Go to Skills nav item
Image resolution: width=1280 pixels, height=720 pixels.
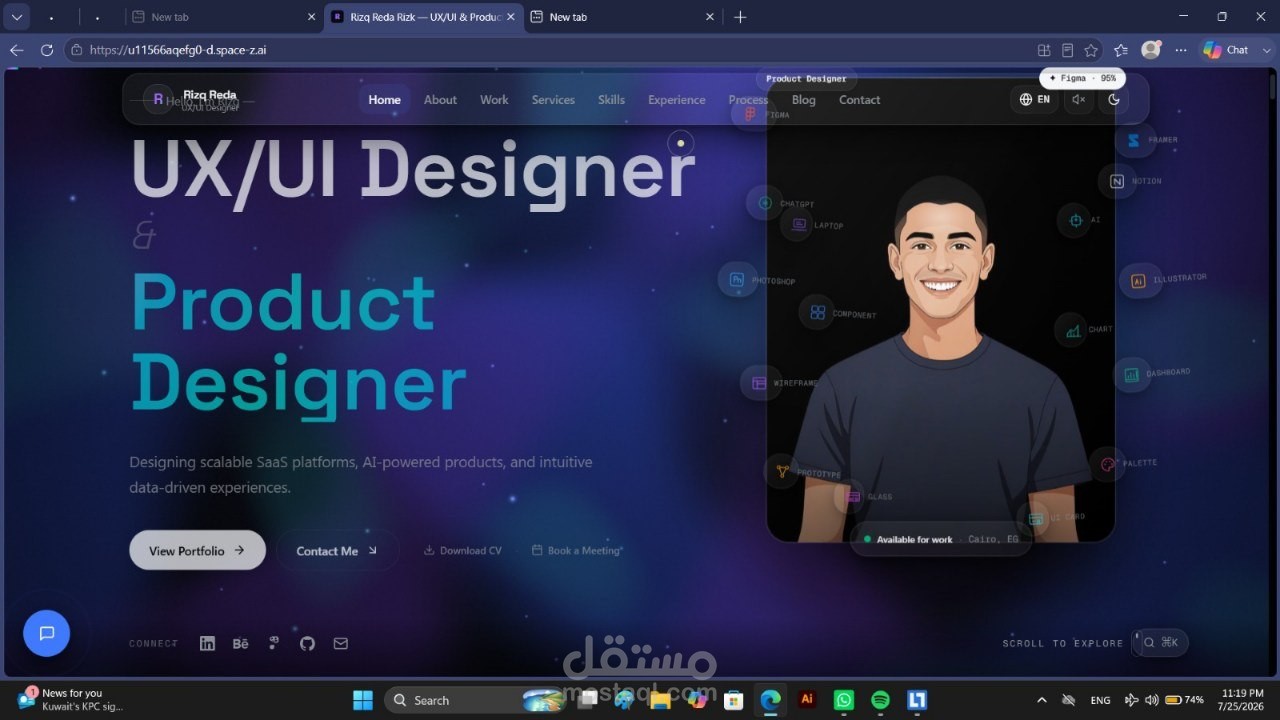611,100
